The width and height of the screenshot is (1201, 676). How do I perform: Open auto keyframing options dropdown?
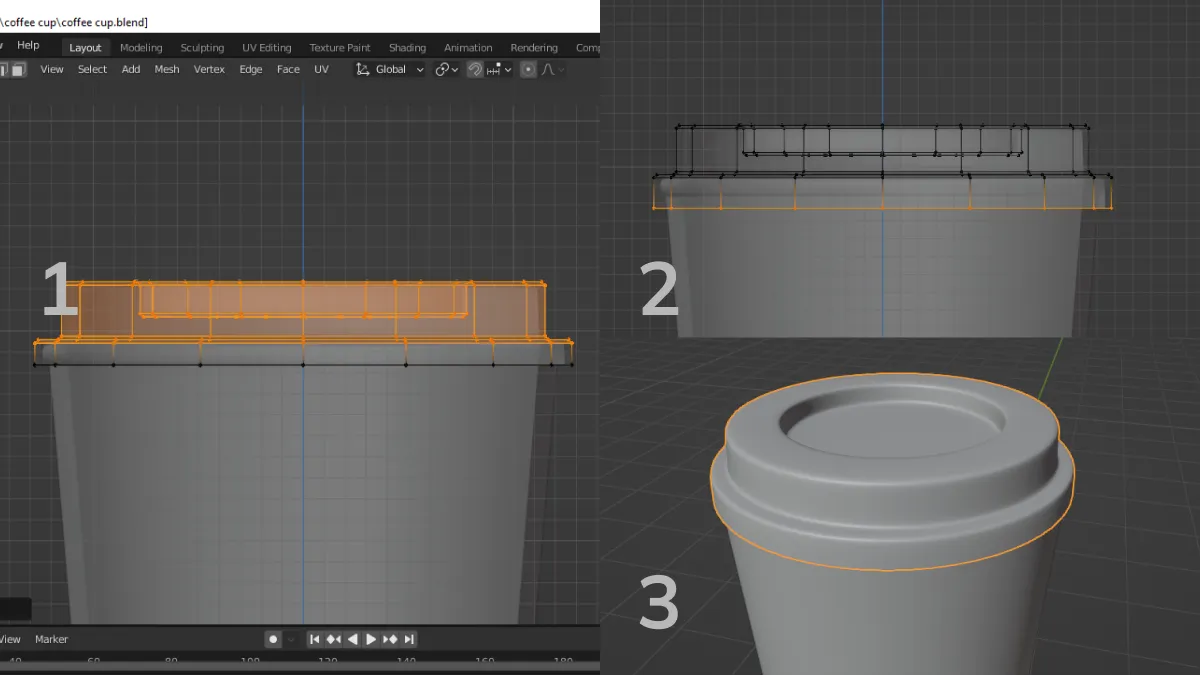pyautogui.click(x=291, y=640)
